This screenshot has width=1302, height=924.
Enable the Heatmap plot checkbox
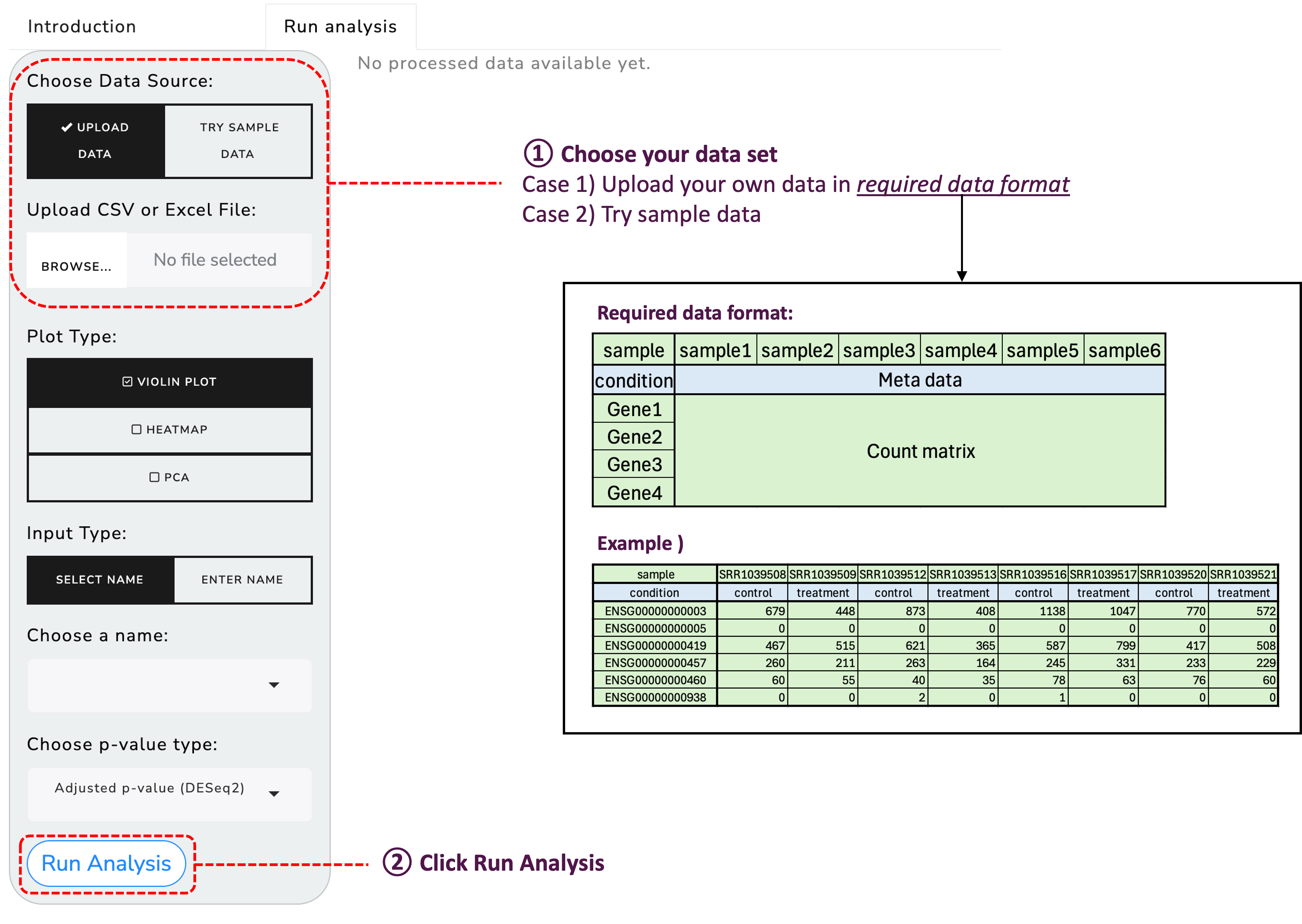click(170, 430)
